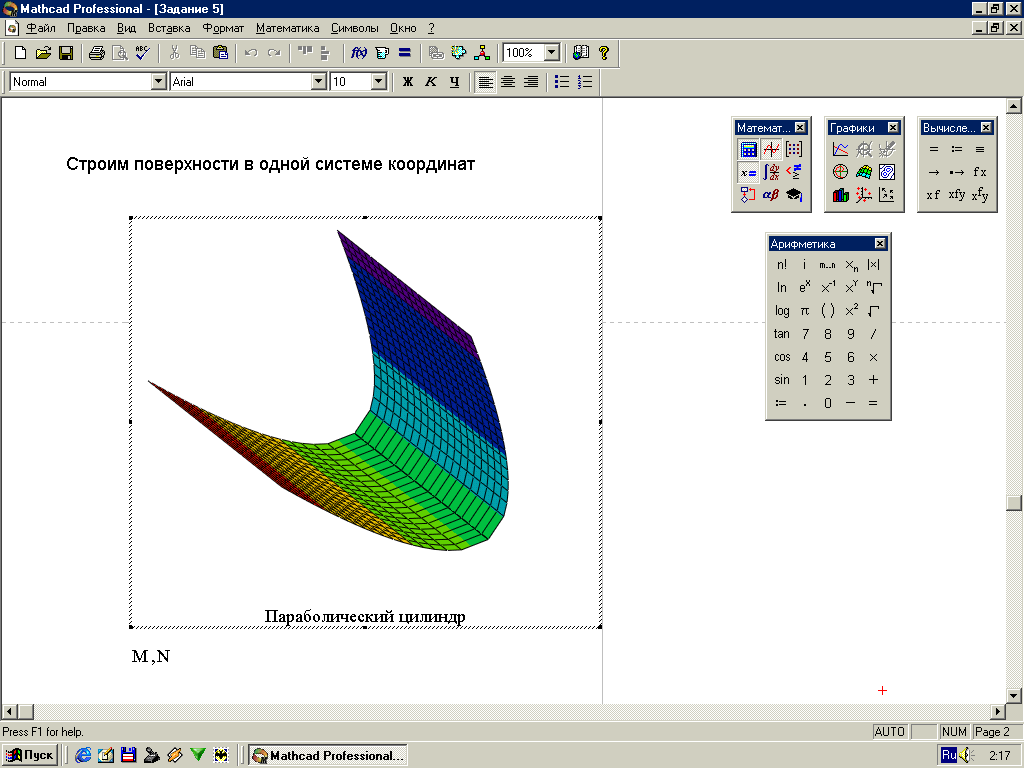Expand the Normal style dropdown
This screenshot has width=1024, height=768.
[x=159, y=82]
